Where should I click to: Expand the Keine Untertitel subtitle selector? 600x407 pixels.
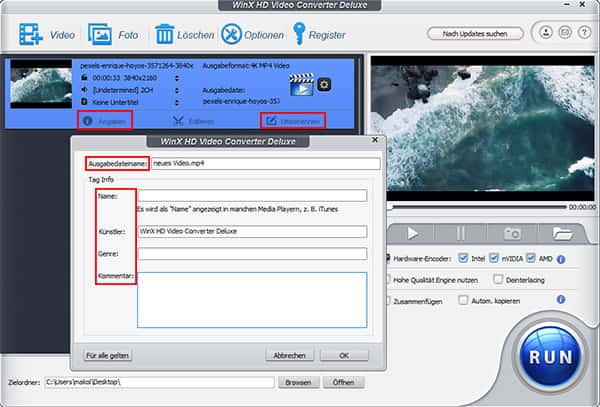[177, 103]
